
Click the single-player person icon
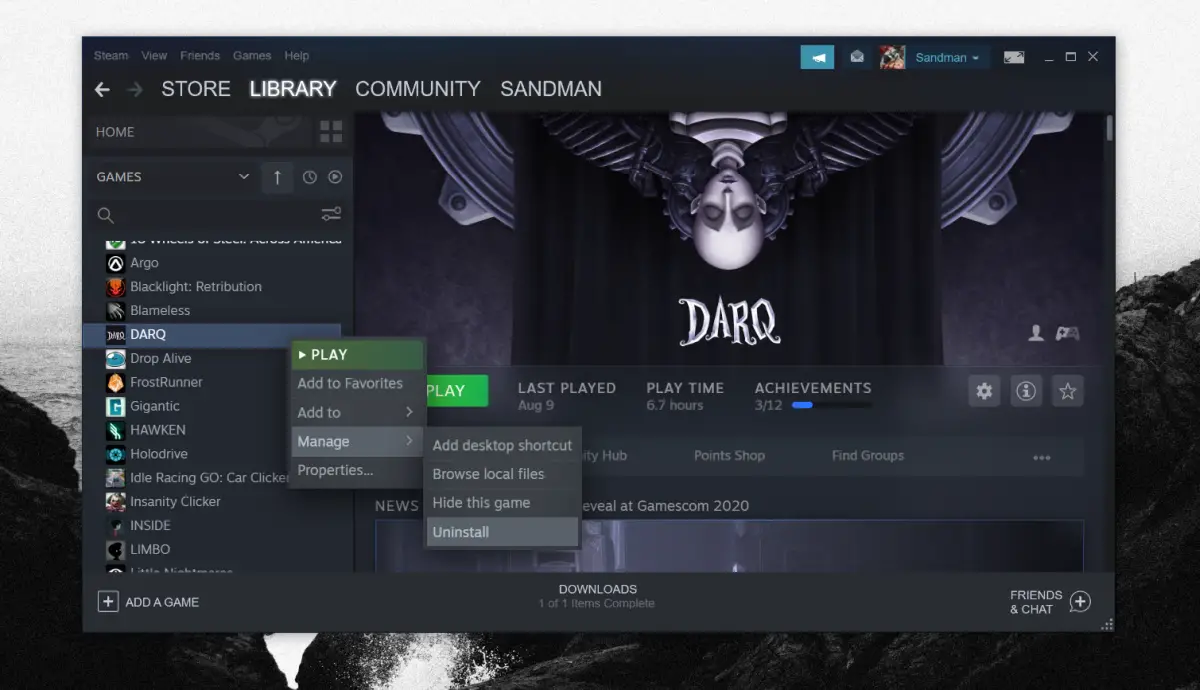point(1036,333)
